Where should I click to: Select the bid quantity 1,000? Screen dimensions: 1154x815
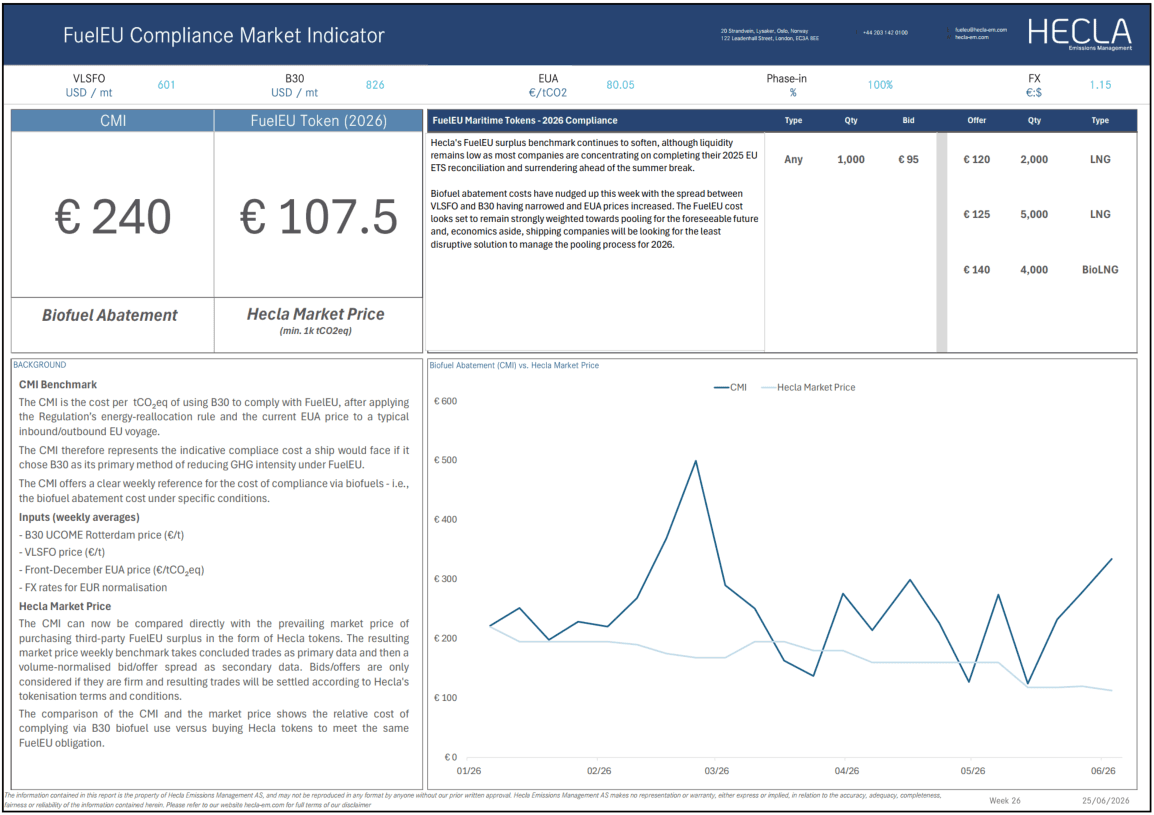pyautogui.click(x=851, y=159)
